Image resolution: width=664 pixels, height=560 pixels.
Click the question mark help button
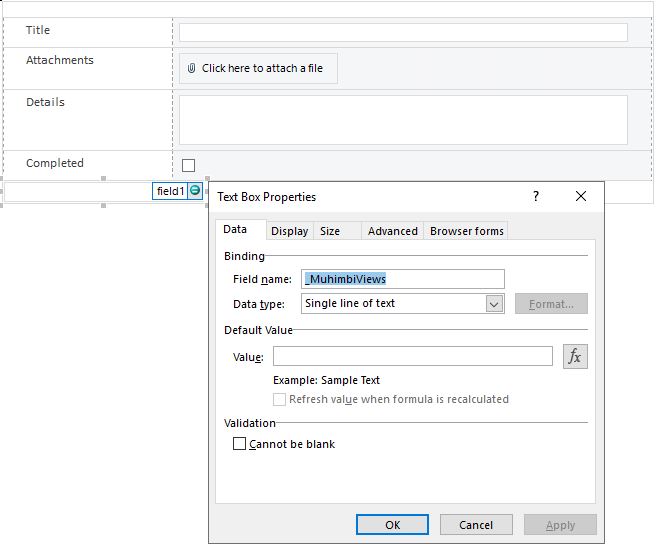point(535,197)
